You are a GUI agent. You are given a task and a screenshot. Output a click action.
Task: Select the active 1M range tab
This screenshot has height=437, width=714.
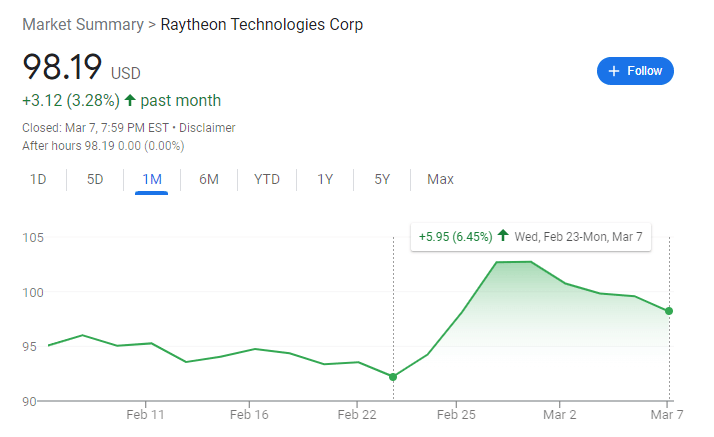152,180
